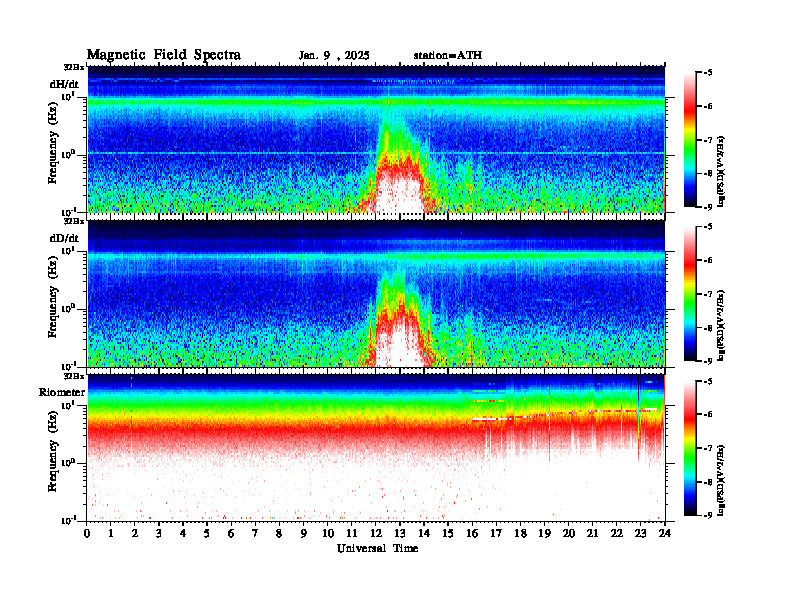Click the dH/dt panel color scale bar
The image size is (792, 612).
coord(690,140)
